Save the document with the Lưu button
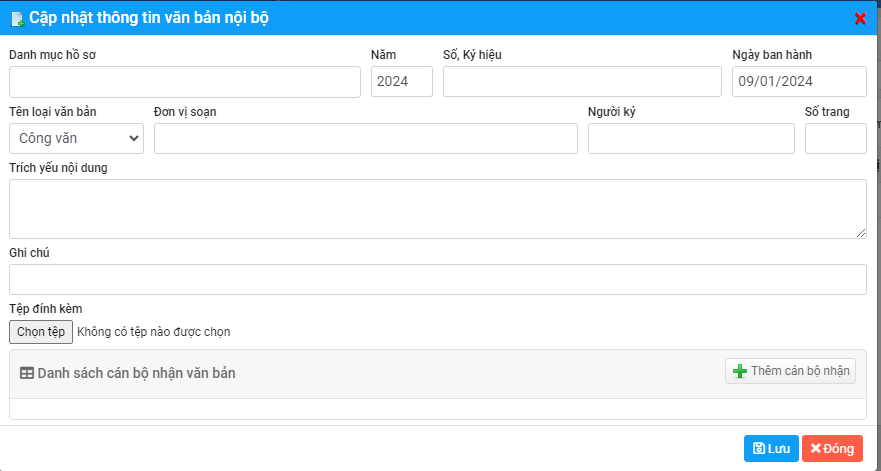881x471 pixels. pos(771,449)
